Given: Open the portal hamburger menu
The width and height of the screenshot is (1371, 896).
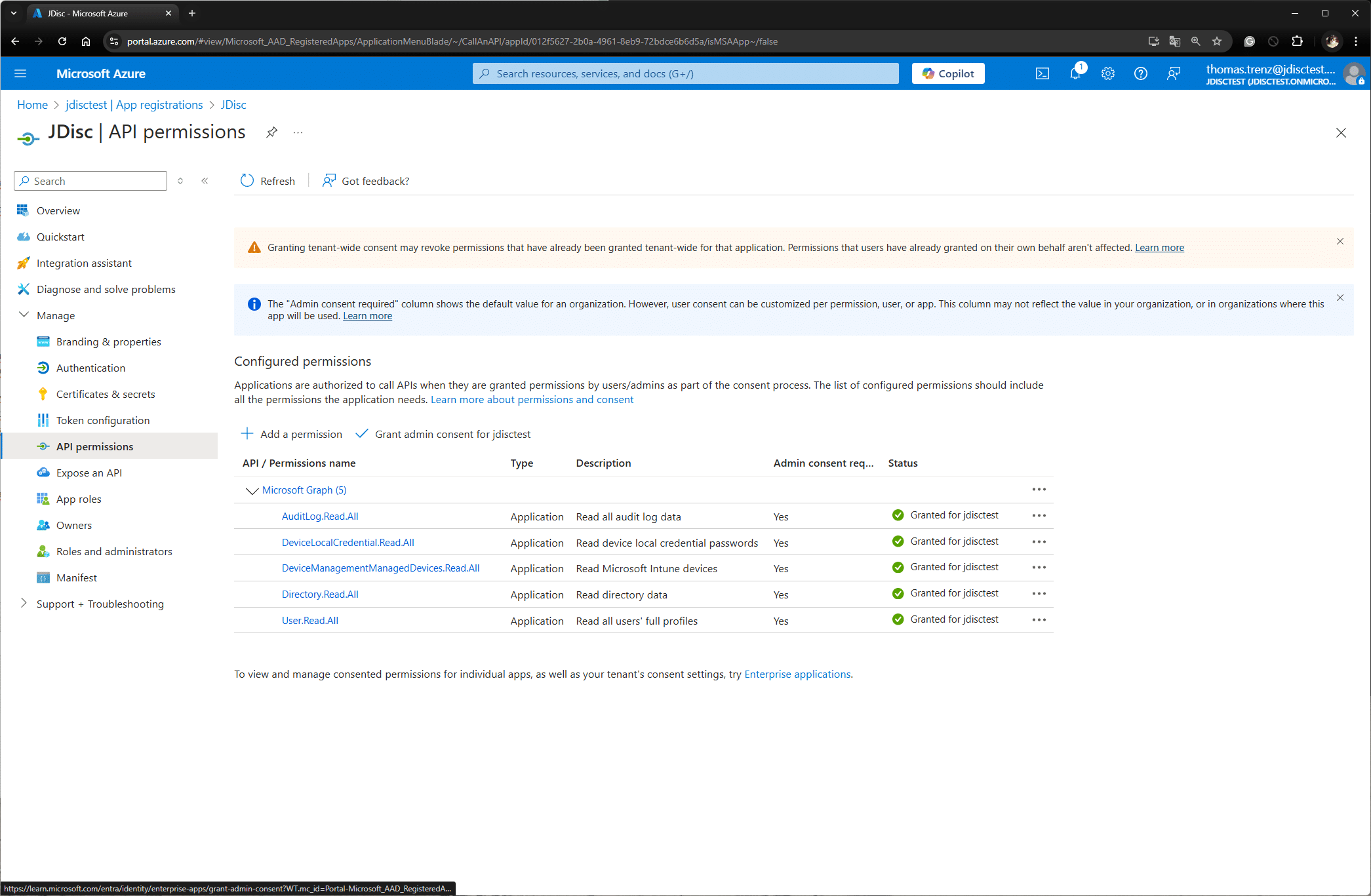Looking at the screenshot, I should click(20, 73).
